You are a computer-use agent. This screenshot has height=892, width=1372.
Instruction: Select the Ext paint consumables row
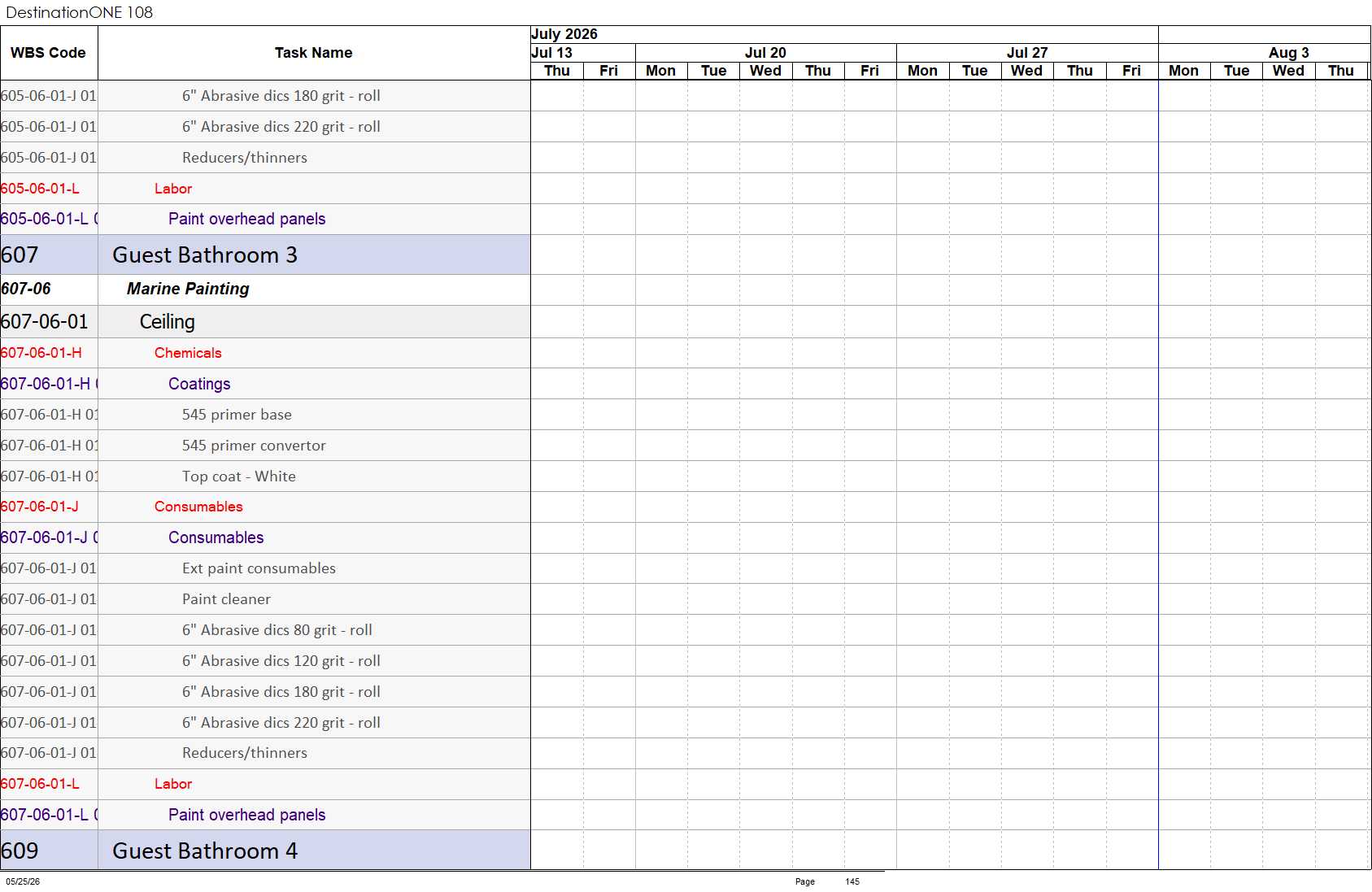pyautogui.click(x=265, y=568)
